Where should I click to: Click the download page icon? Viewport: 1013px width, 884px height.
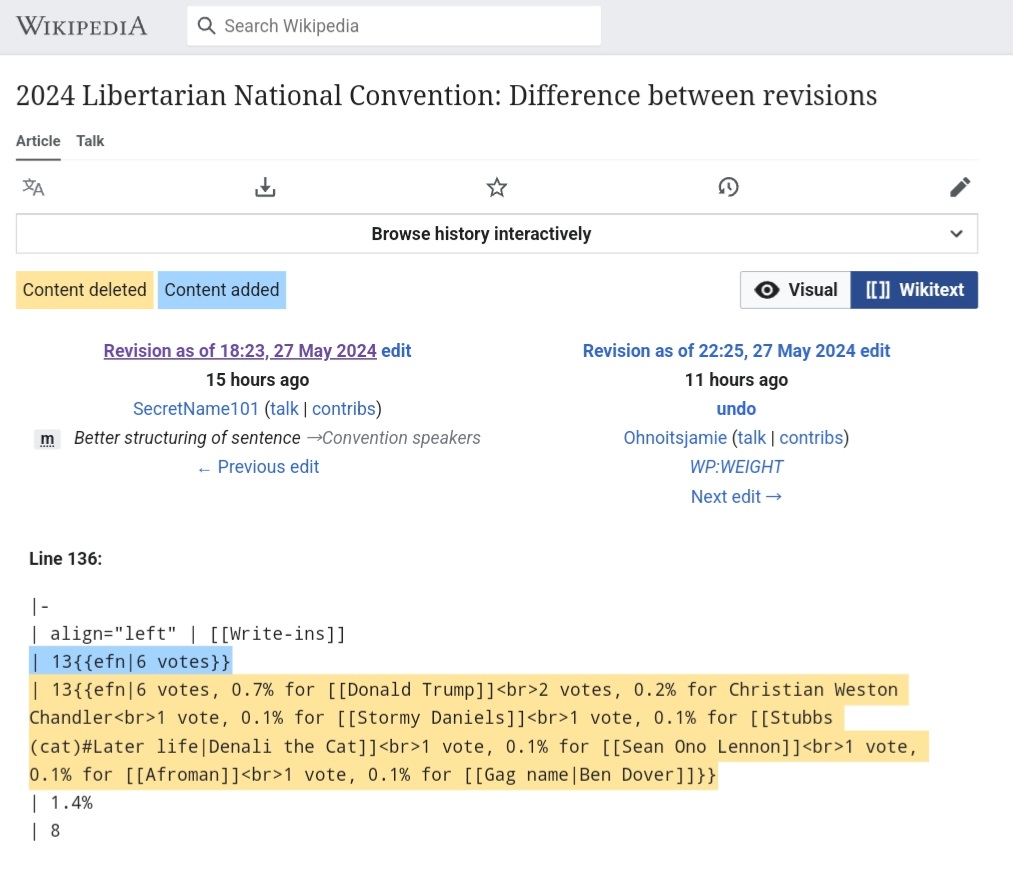pos(265,187)
